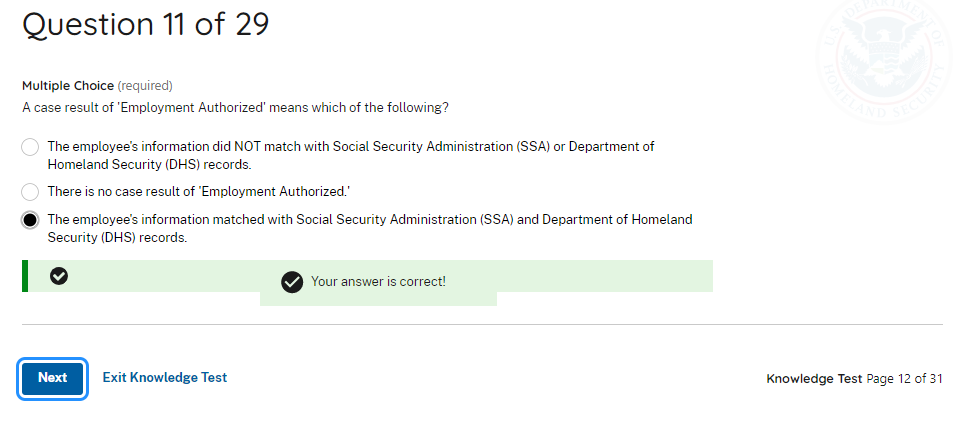Click the 'There is no case result' label text

(199, 191)
